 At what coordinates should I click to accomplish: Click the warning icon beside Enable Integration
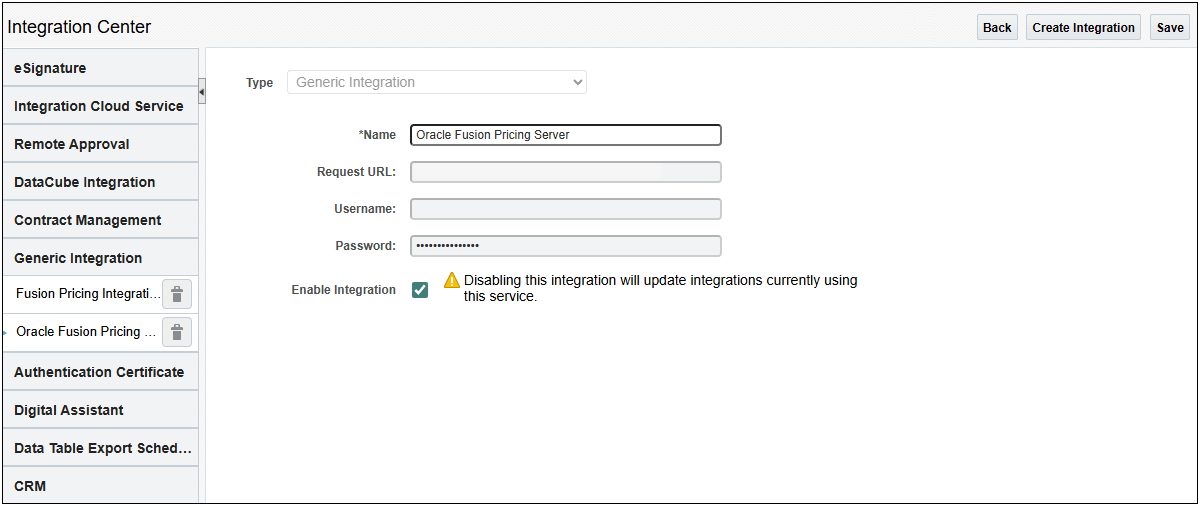(452, 281)
